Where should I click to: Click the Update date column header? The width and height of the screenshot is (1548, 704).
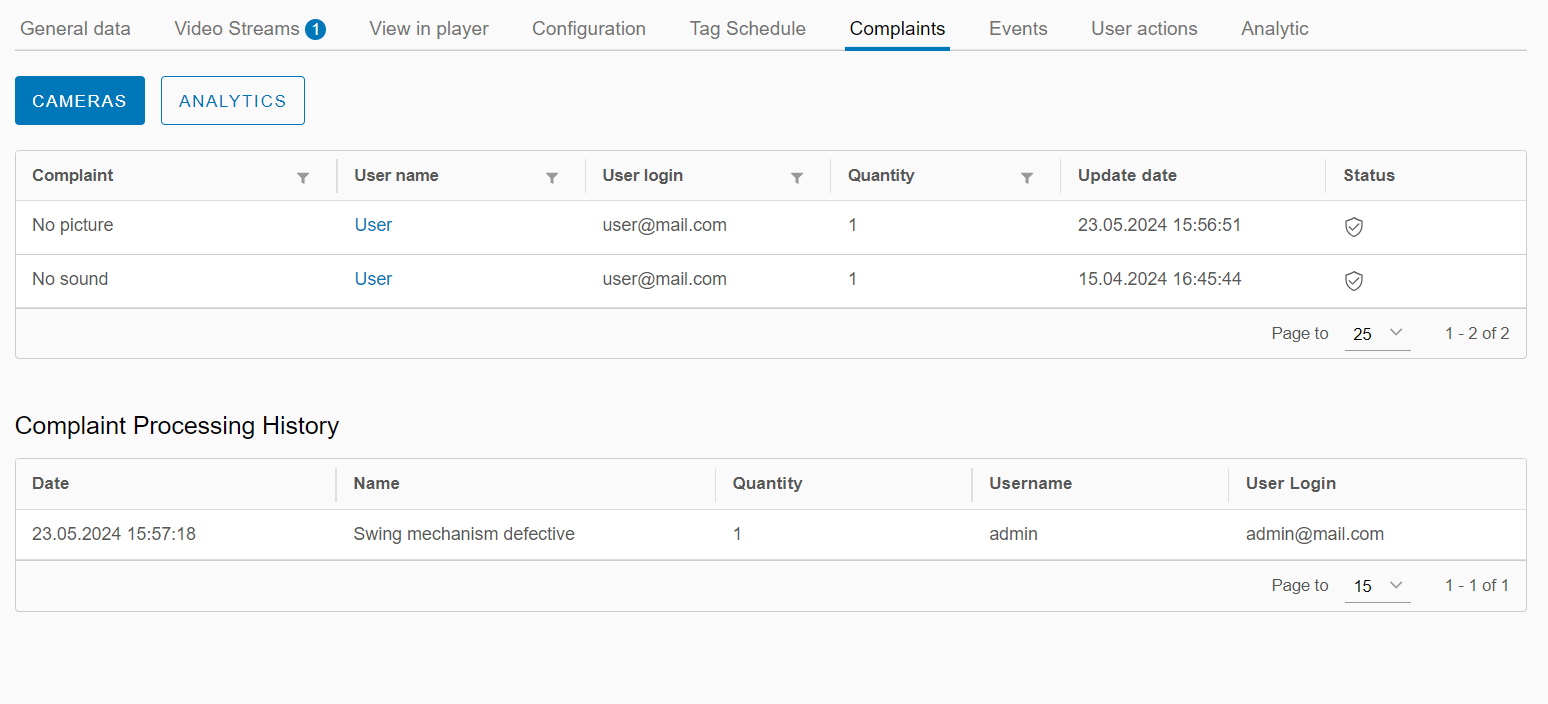(x=1127, y=175)
